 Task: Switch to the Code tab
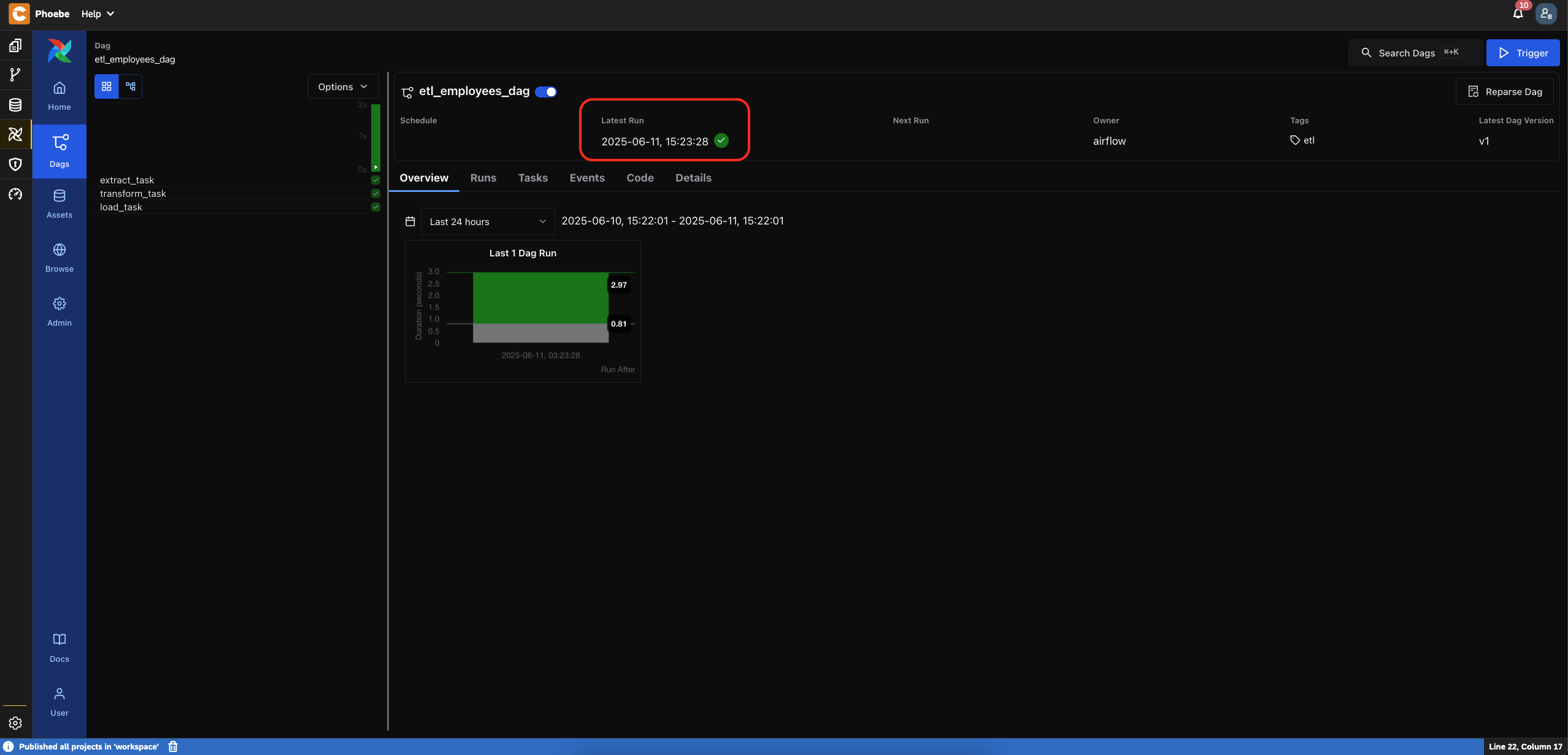[x=640, y=178]
